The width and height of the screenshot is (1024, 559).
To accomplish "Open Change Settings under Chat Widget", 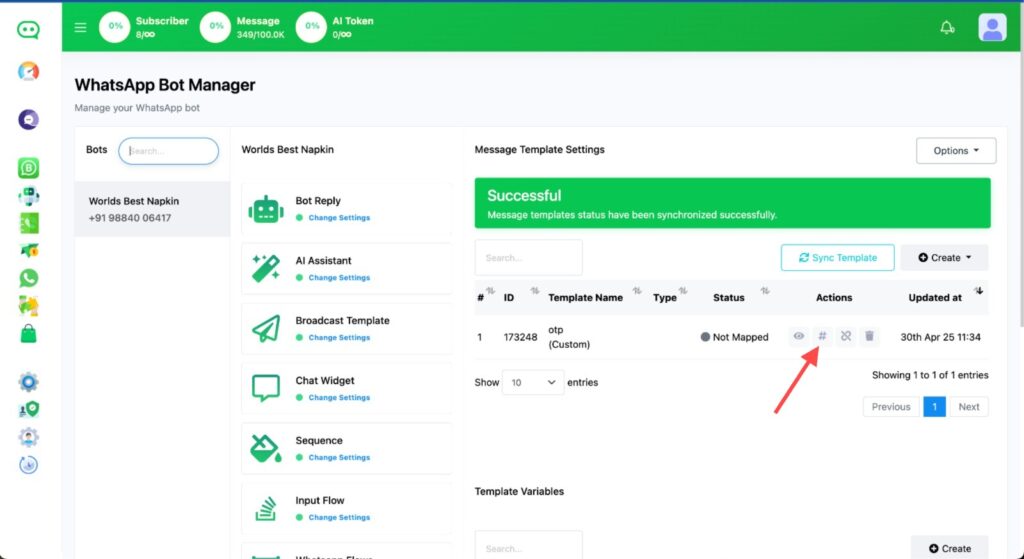I will 339,398.
